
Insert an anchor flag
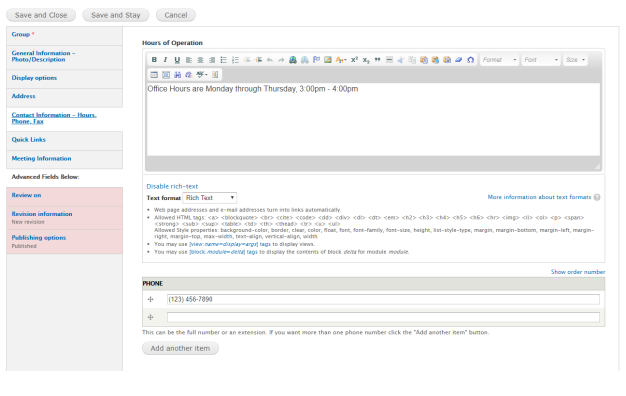click(316, 60)
